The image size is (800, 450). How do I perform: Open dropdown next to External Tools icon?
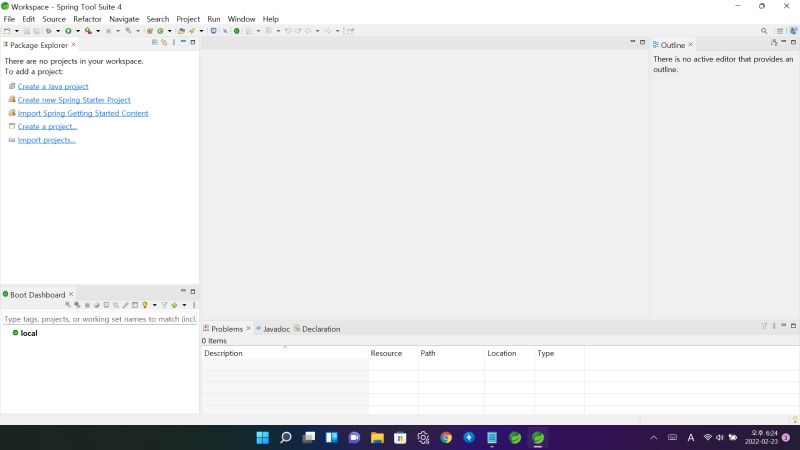98,31
